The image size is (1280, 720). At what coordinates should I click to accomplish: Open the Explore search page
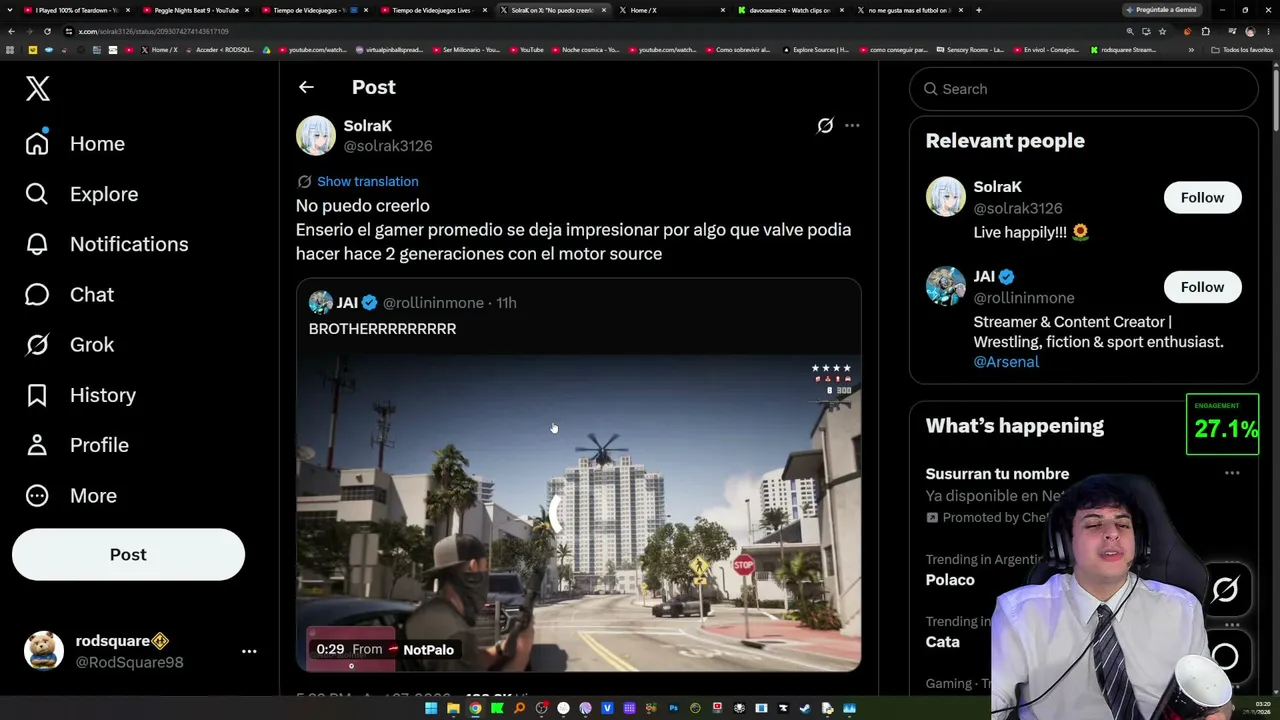pyautogui.click(x=82, y=194)
